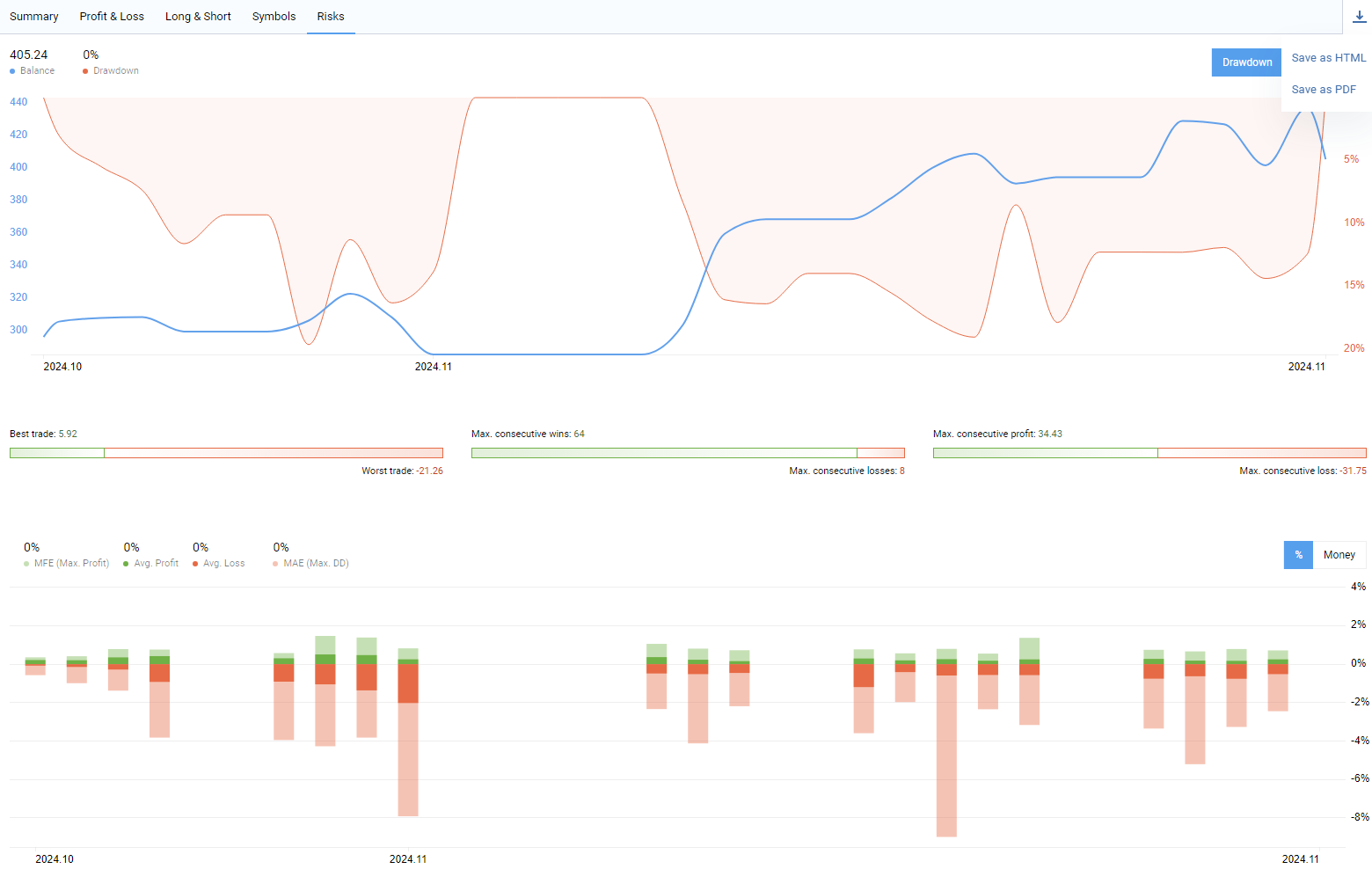Click the red Avg. Loss legend dot
This screenshot has height=869, width=1372.
(195, 564)
